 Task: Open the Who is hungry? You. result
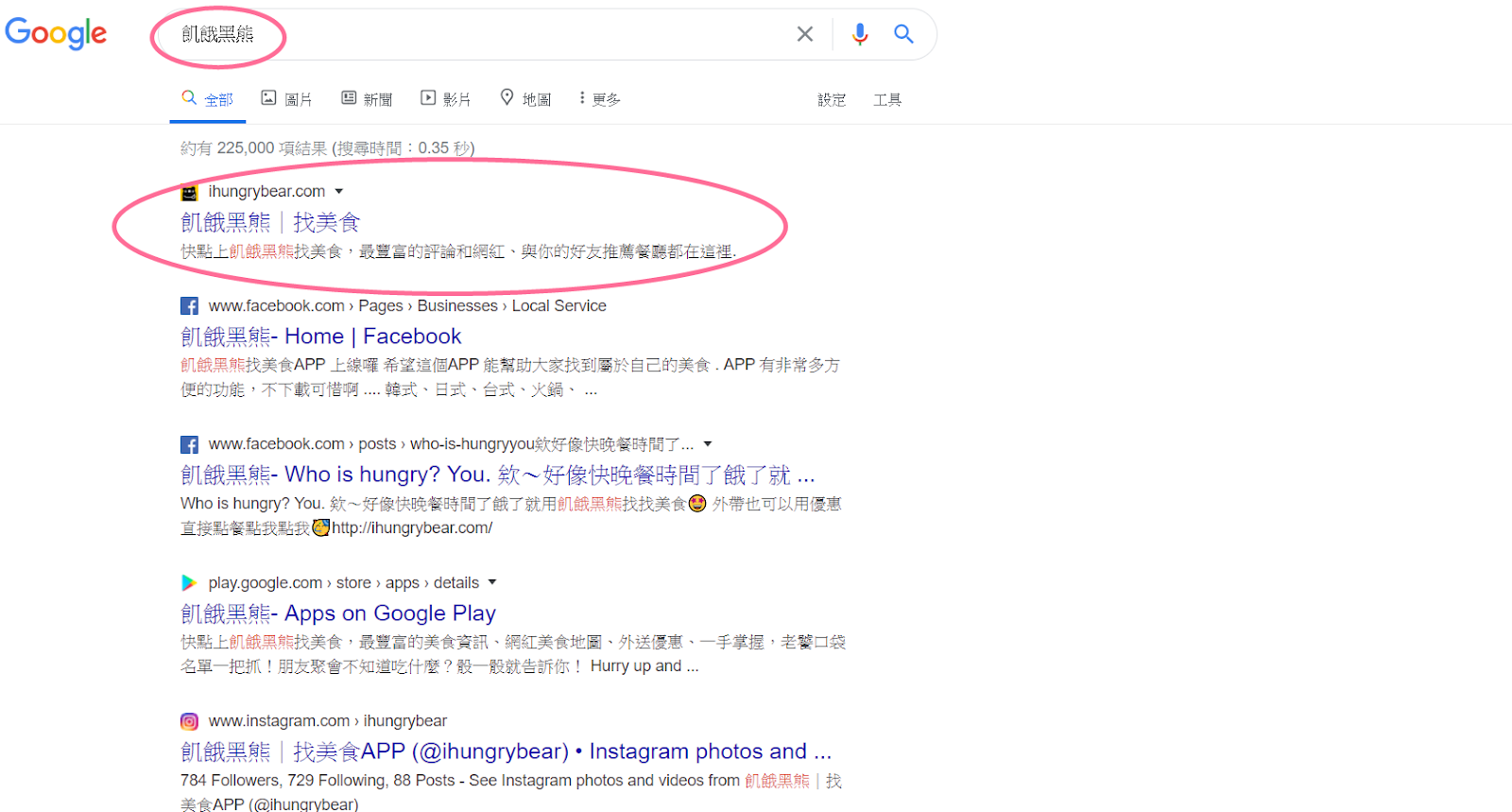497,475
